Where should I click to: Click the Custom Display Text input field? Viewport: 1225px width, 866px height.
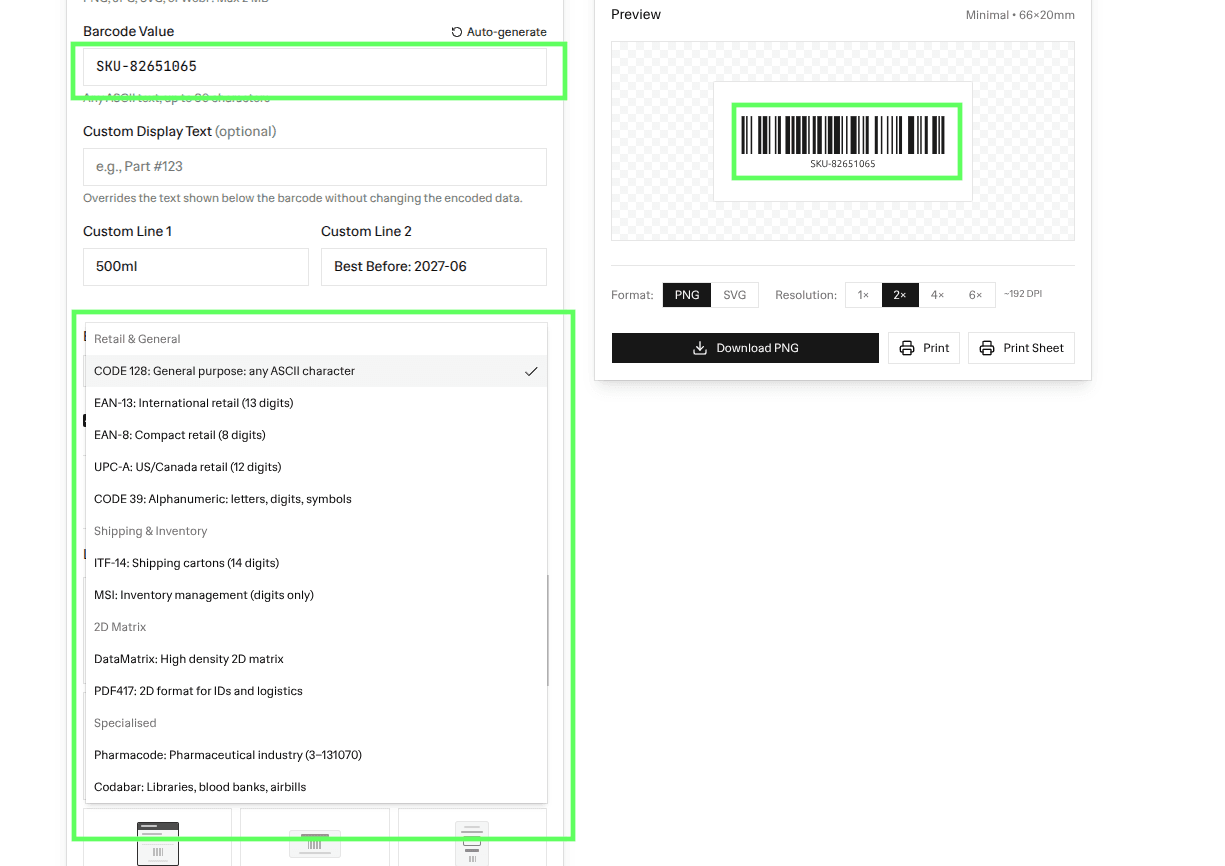tap(315, 167)
